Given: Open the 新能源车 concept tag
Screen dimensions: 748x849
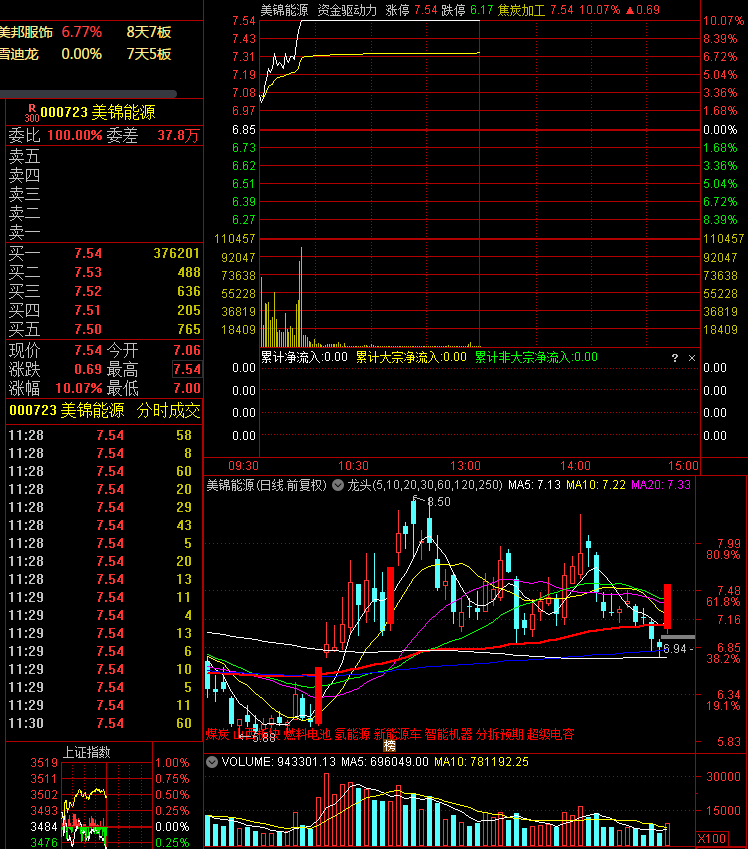Looking at the screenshot, I should (397, 734).
